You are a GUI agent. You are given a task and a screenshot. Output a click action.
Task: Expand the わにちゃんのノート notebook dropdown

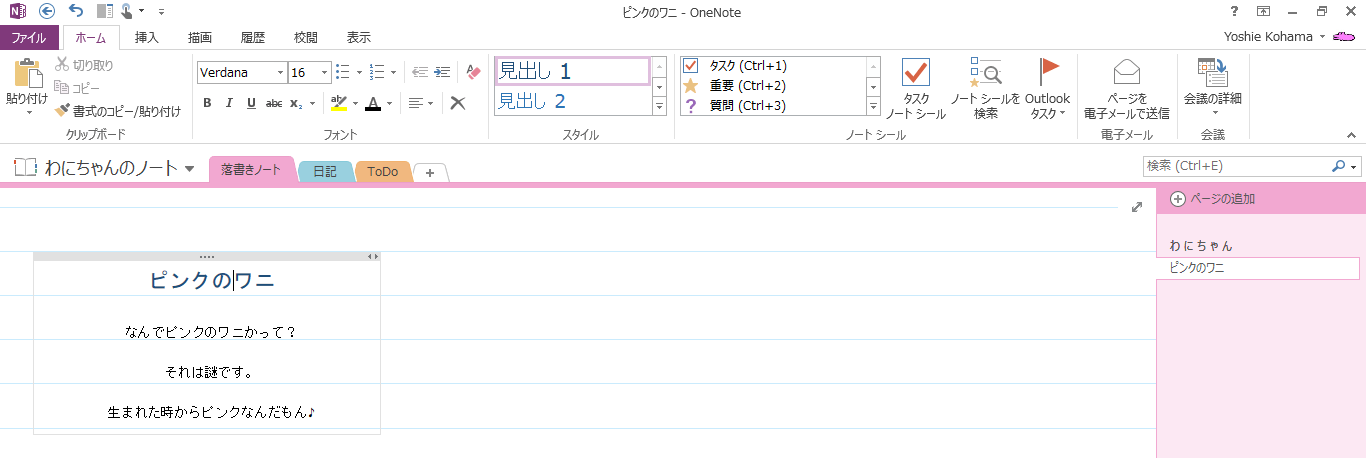click(x=190, y=169)
